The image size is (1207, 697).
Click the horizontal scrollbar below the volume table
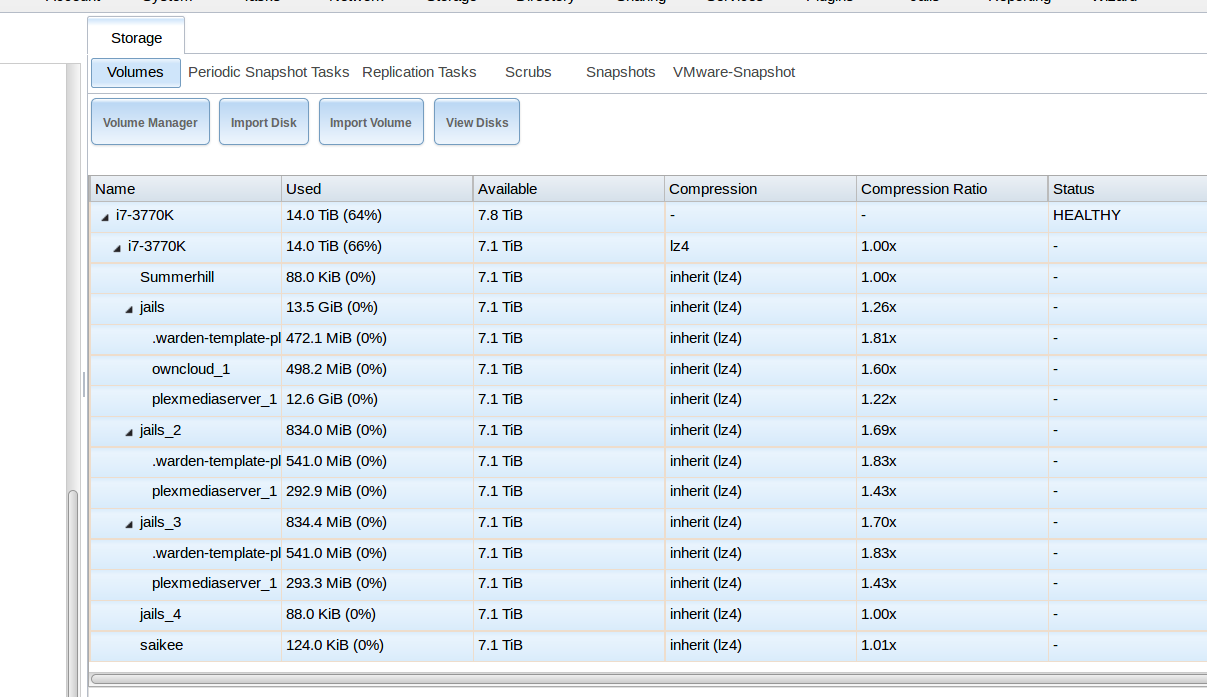tap(648, 678)
